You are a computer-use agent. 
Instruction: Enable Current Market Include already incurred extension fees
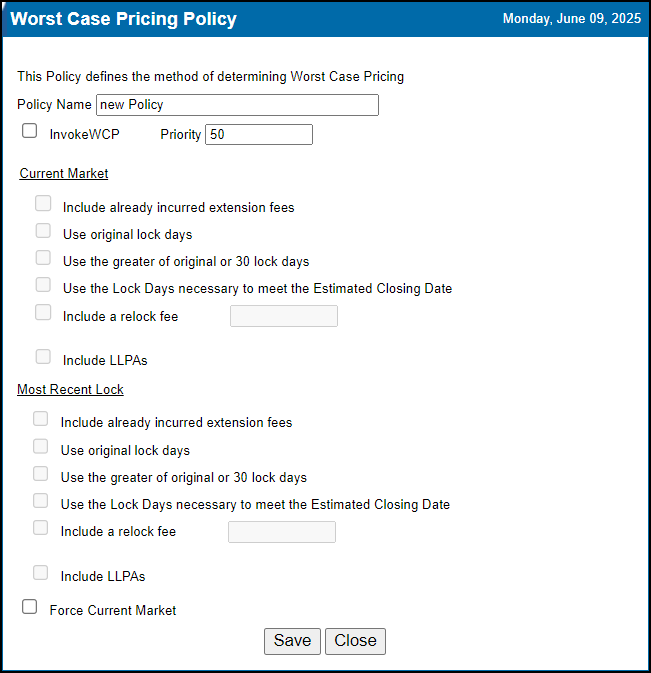(x=43, y=203)
